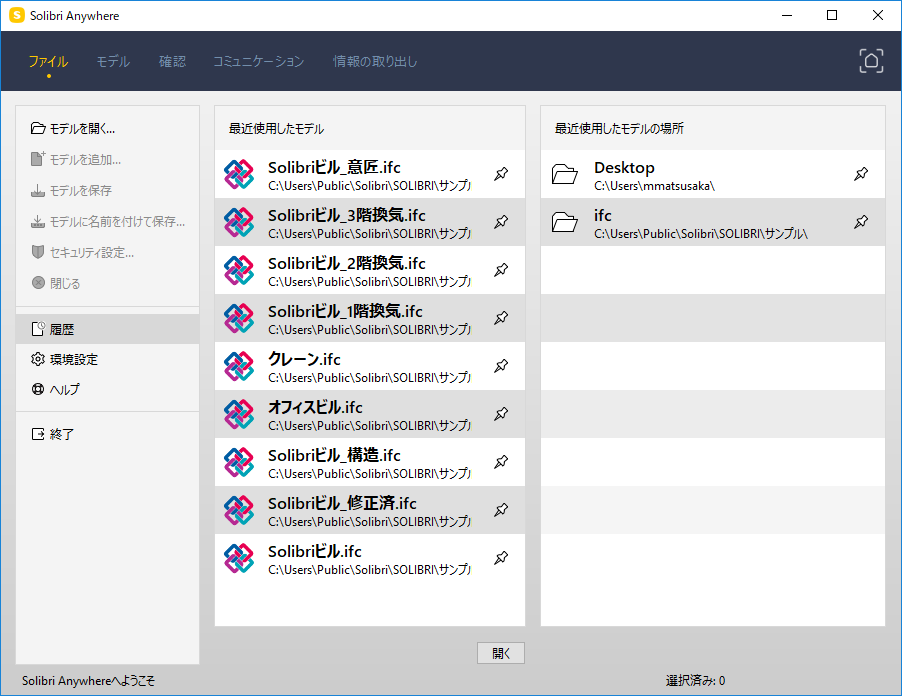The width and height of the screenshot is (902, 696).
Task: Click IFC icon of Solibriビル_意匠.ifc
Action: pos(239,174)
